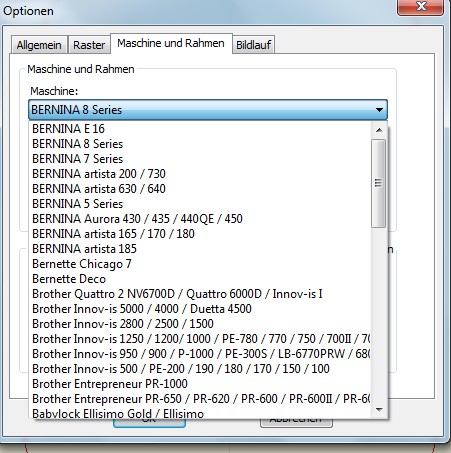Switch to the Bildlauf tab
The image size is (451, 453).
click(x=254, y=45)
